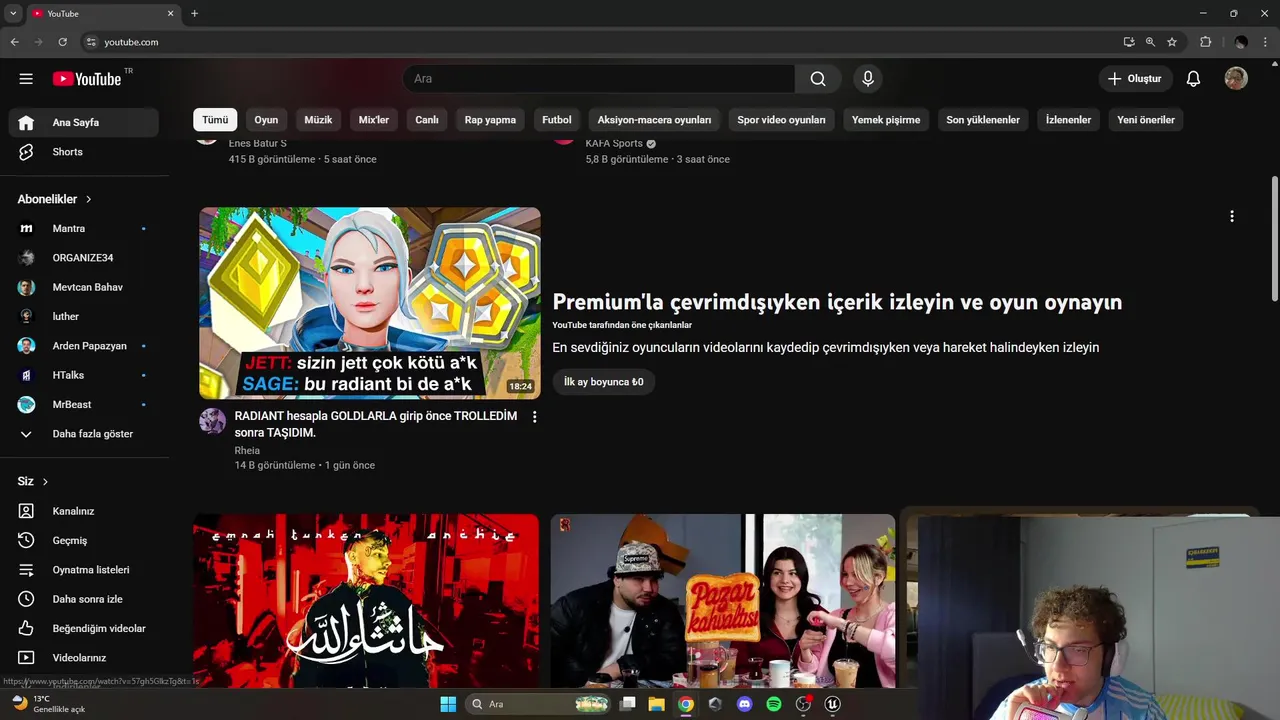The height and width of the screenshot is (720, 1280).
Task: Click the search magnifier button
Action: pyautogui.click(x=818, y=79)
